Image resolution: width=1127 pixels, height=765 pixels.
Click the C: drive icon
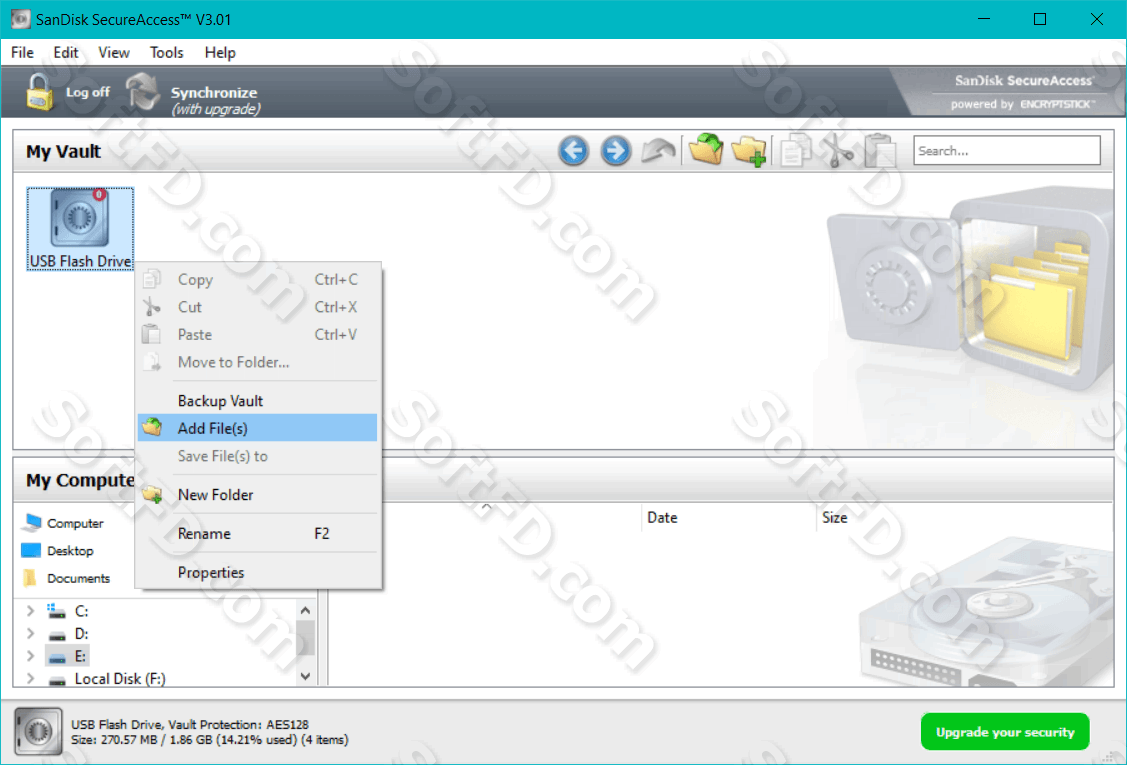56,611
